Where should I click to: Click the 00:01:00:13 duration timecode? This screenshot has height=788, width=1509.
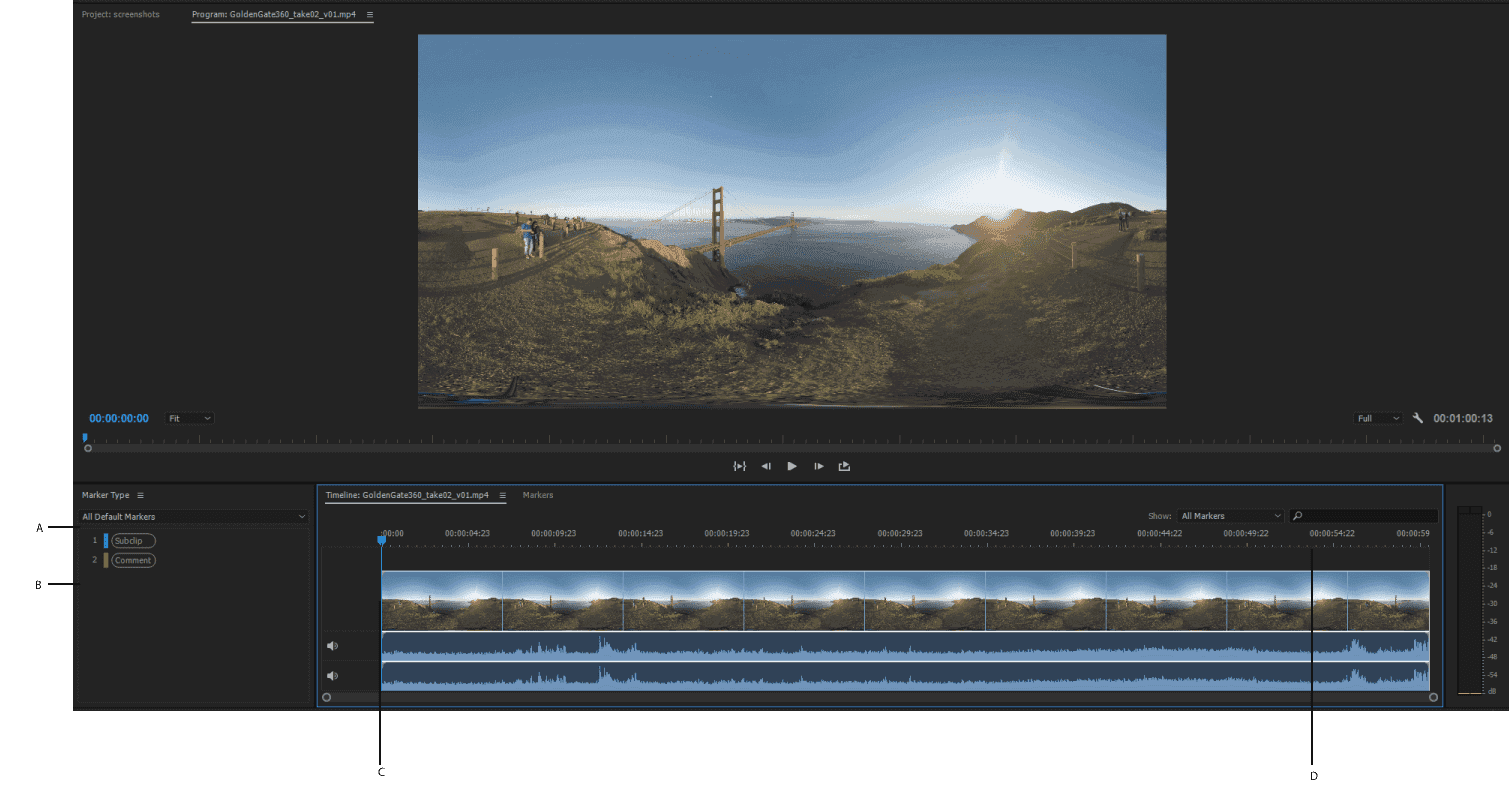pyautogui.click(x=1463, y=418)
